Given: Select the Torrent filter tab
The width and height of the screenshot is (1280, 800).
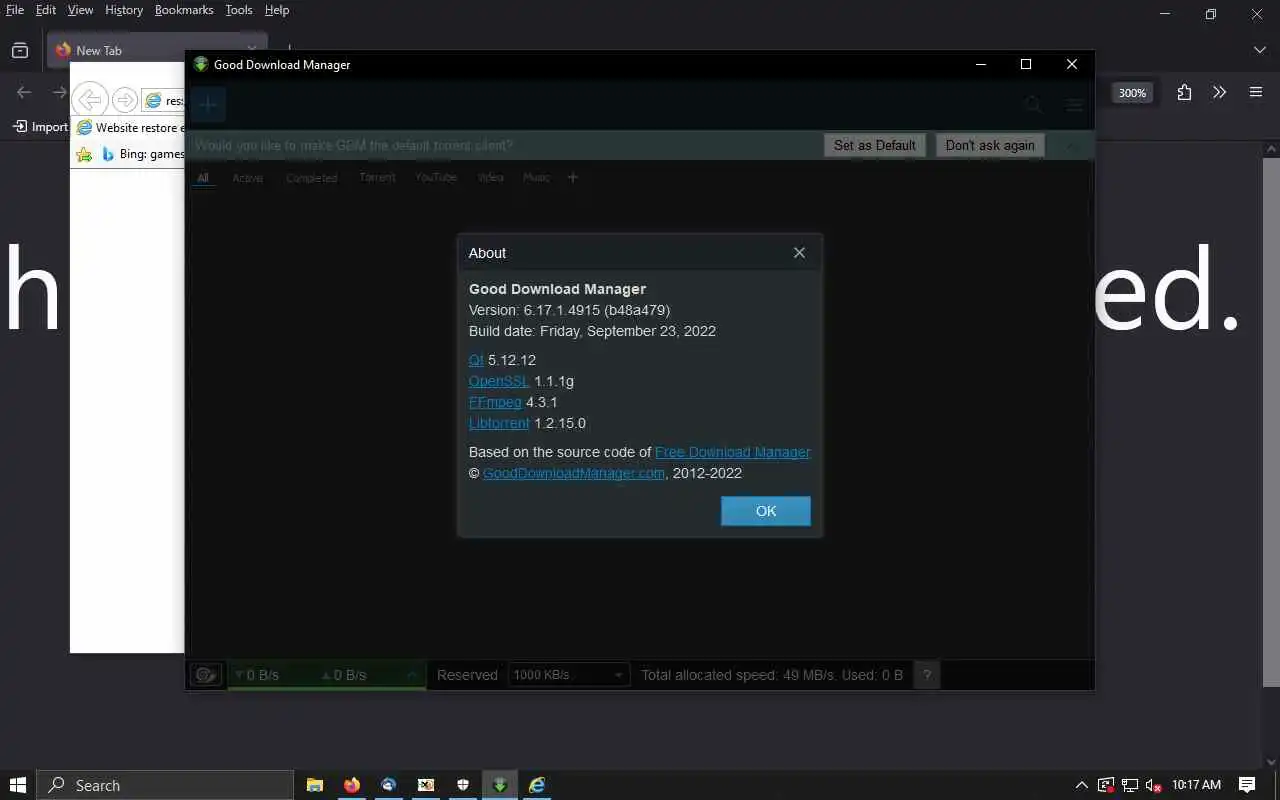Looking at the screenshot, I should point(377,177).
